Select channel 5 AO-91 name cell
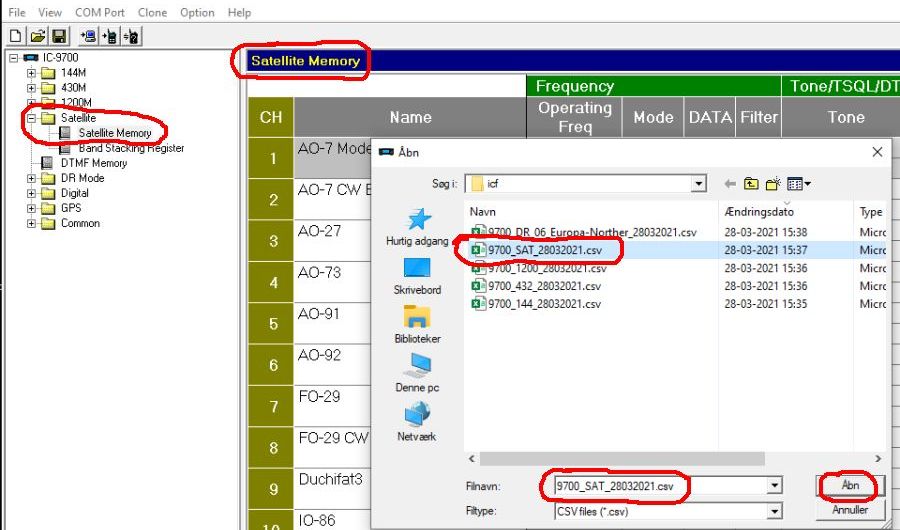 click(332, 323)
